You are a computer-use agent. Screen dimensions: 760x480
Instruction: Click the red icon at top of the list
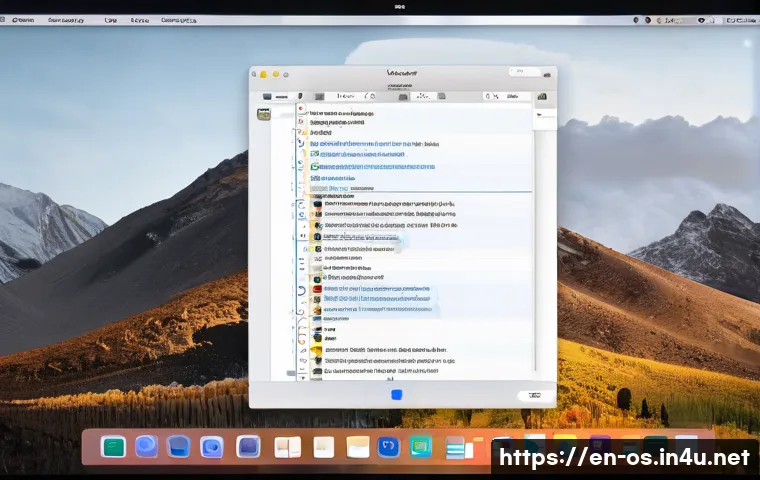click(x=302, y=107)
